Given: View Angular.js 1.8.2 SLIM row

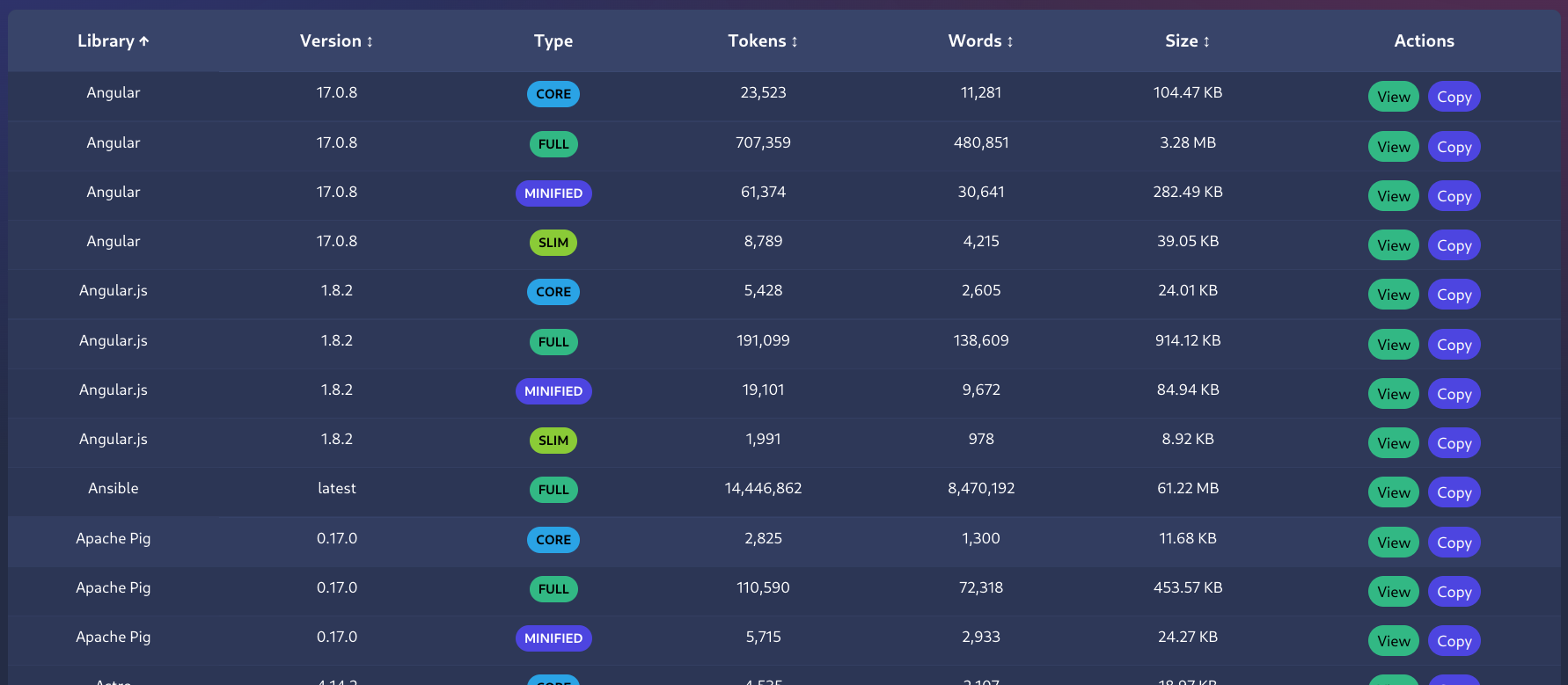Looking at the screenshot, I should pyautogui.click(x=1394, y=443).
